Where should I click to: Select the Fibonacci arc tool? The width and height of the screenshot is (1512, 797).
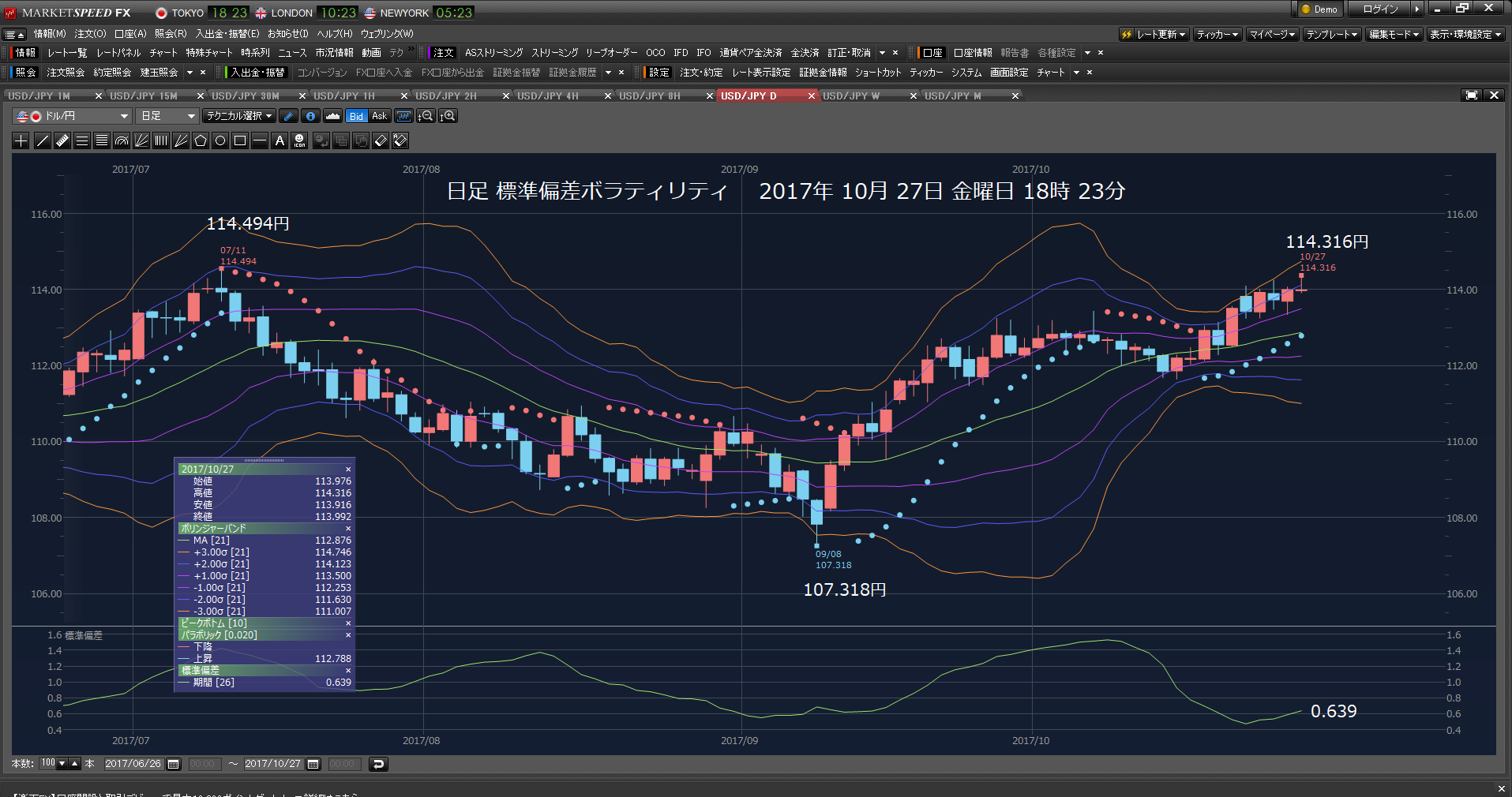click(121, 140)
